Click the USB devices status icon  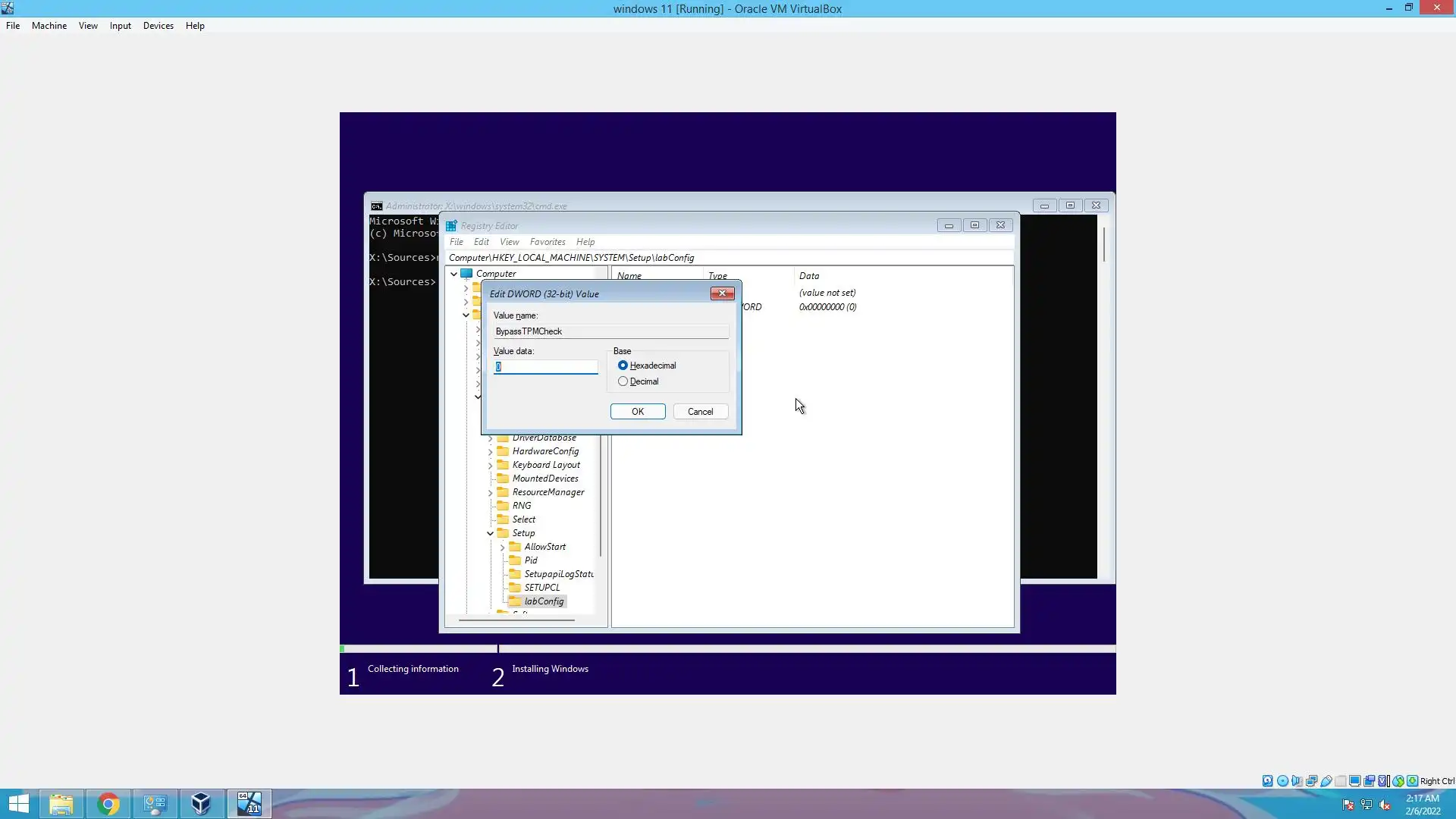click(x=1326, y=781)
